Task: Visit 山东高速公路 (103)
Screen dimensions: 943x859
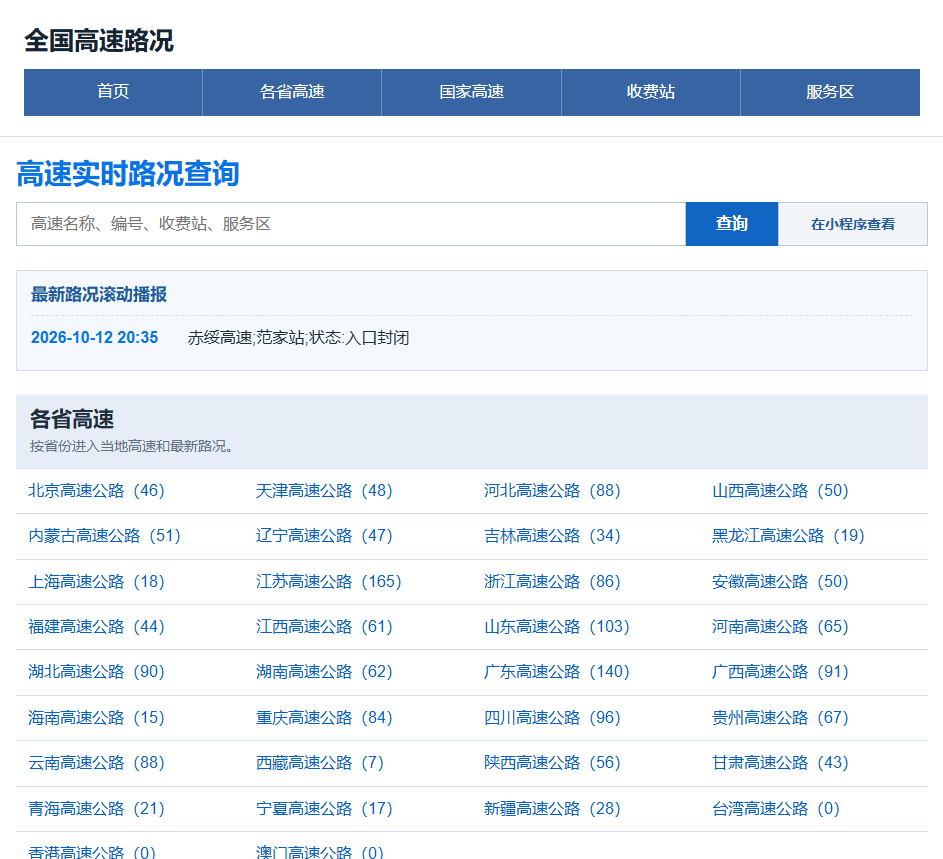Action: coord(557,627)
